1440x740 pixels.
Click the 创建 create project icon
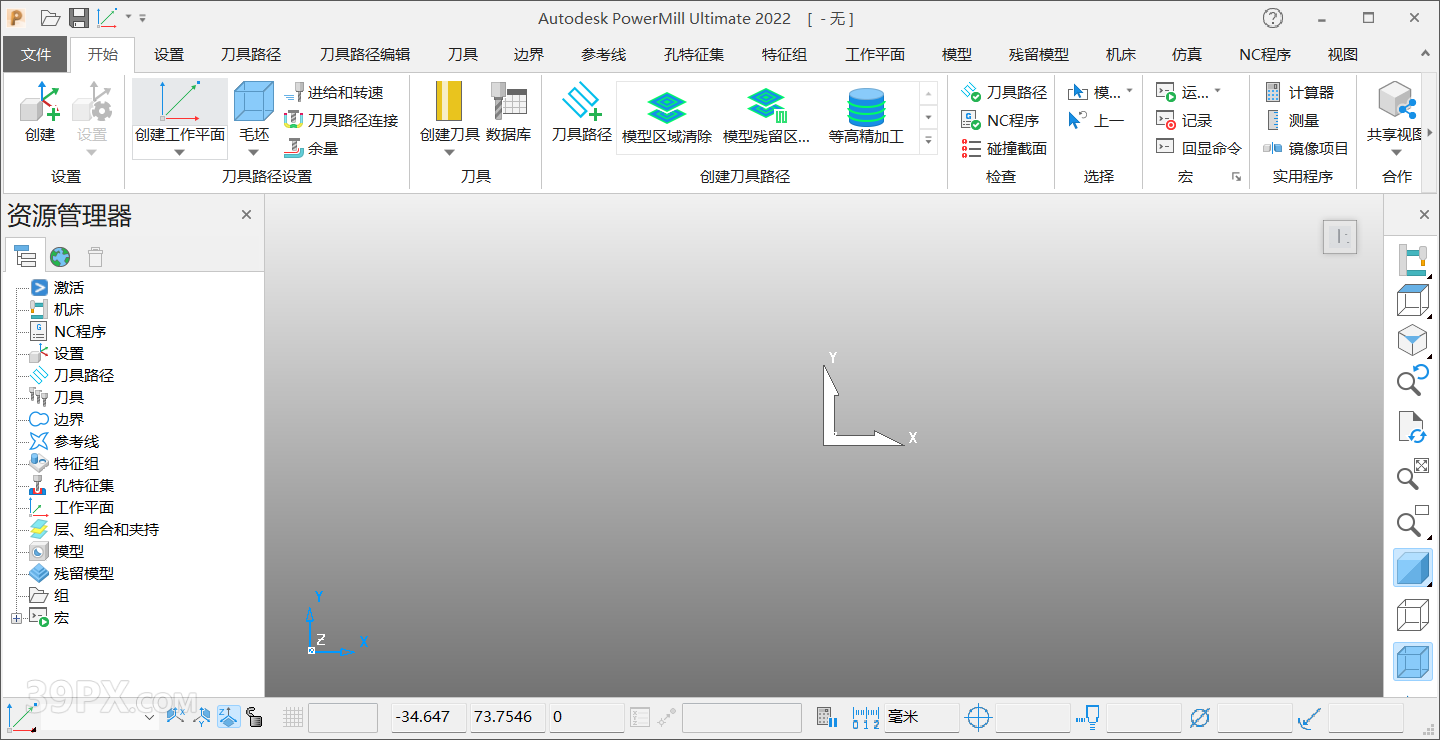tap(40, 102)
